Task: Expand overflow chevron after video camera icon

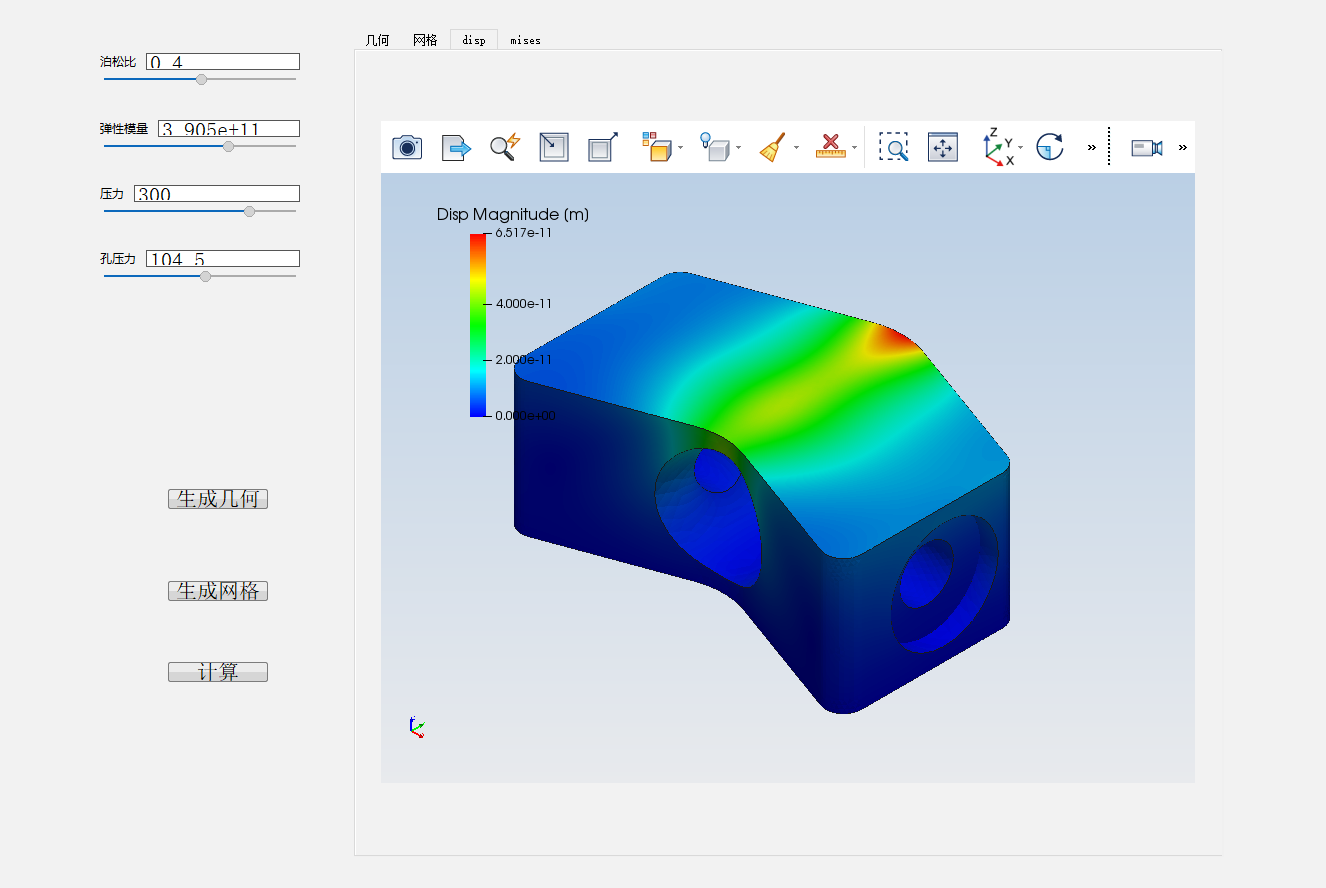Action: click(1183, 148)
